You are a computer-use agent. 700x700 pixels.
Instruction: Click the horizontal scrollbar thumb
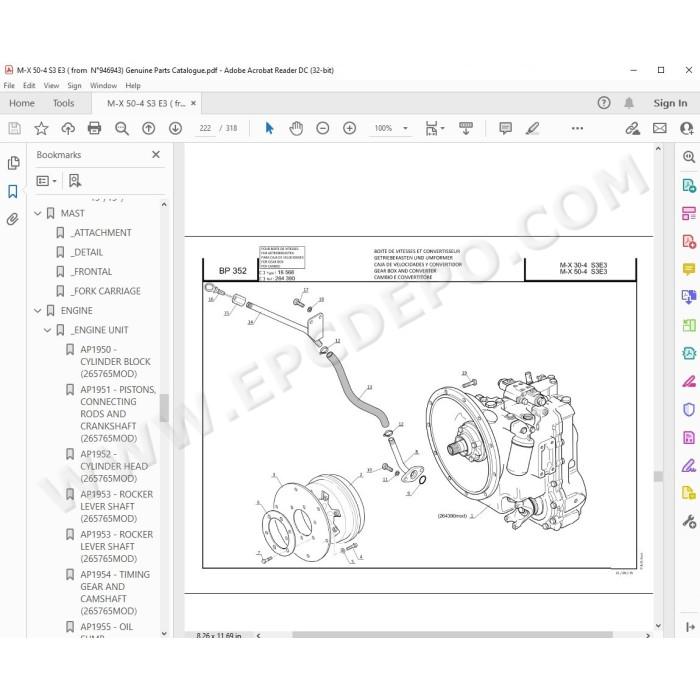coord(452,635)
